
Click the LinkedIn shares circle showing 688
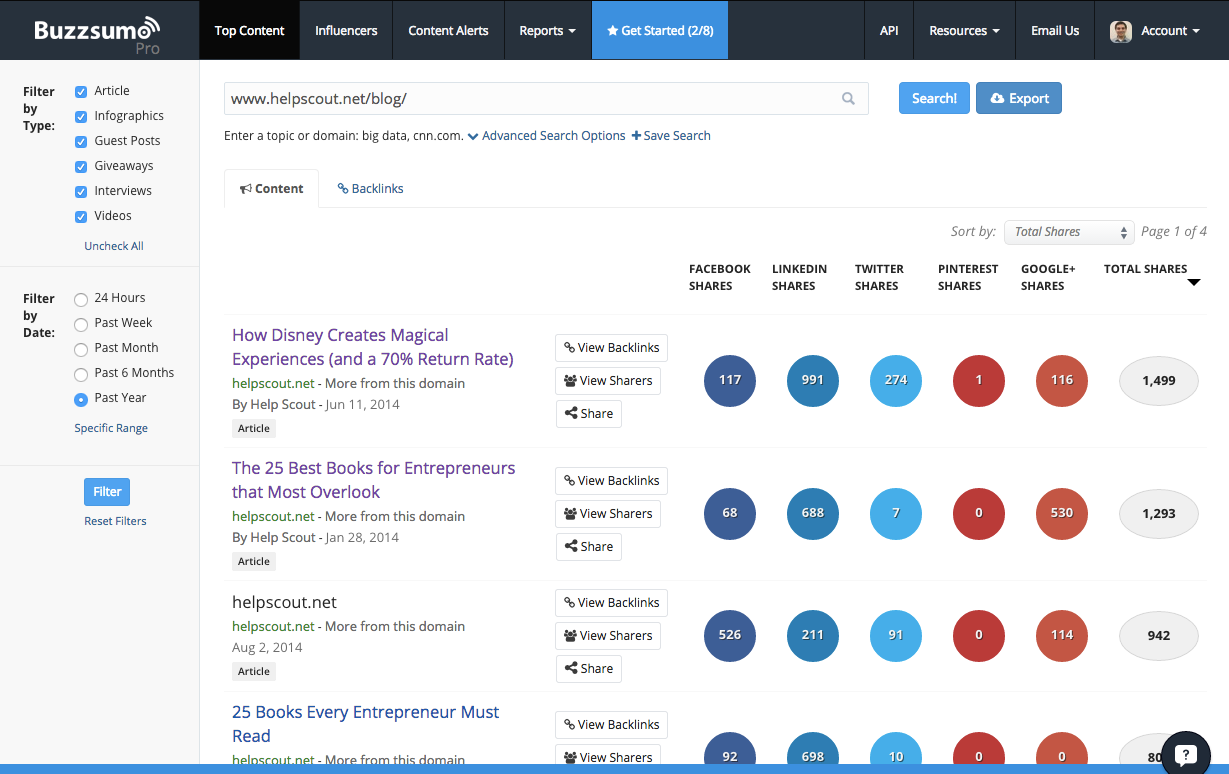(813, 513)
